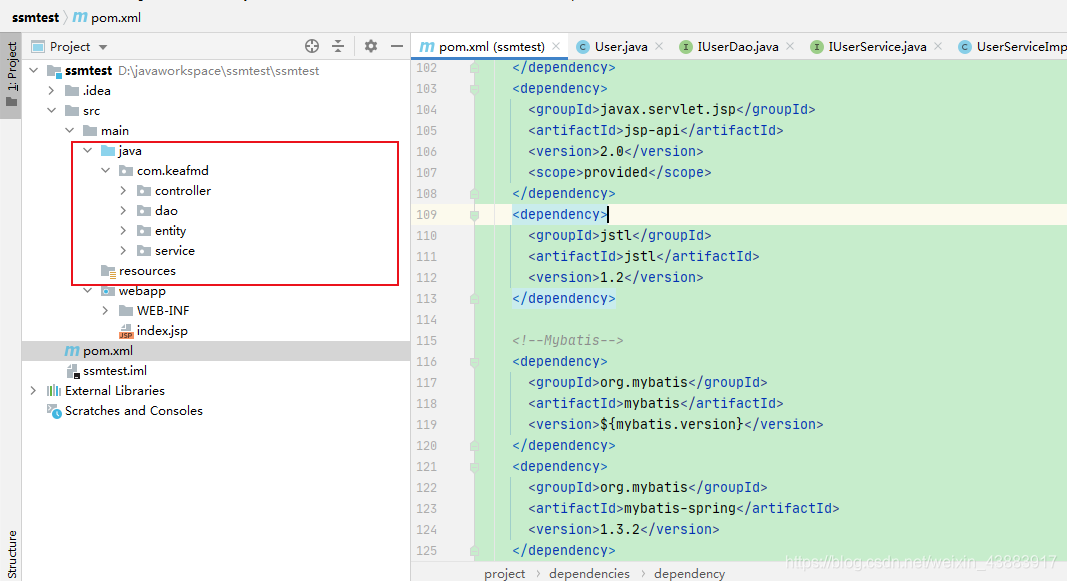Fold the dependency block at line 116
This screenshot has width=1067, height=581.
474,362
